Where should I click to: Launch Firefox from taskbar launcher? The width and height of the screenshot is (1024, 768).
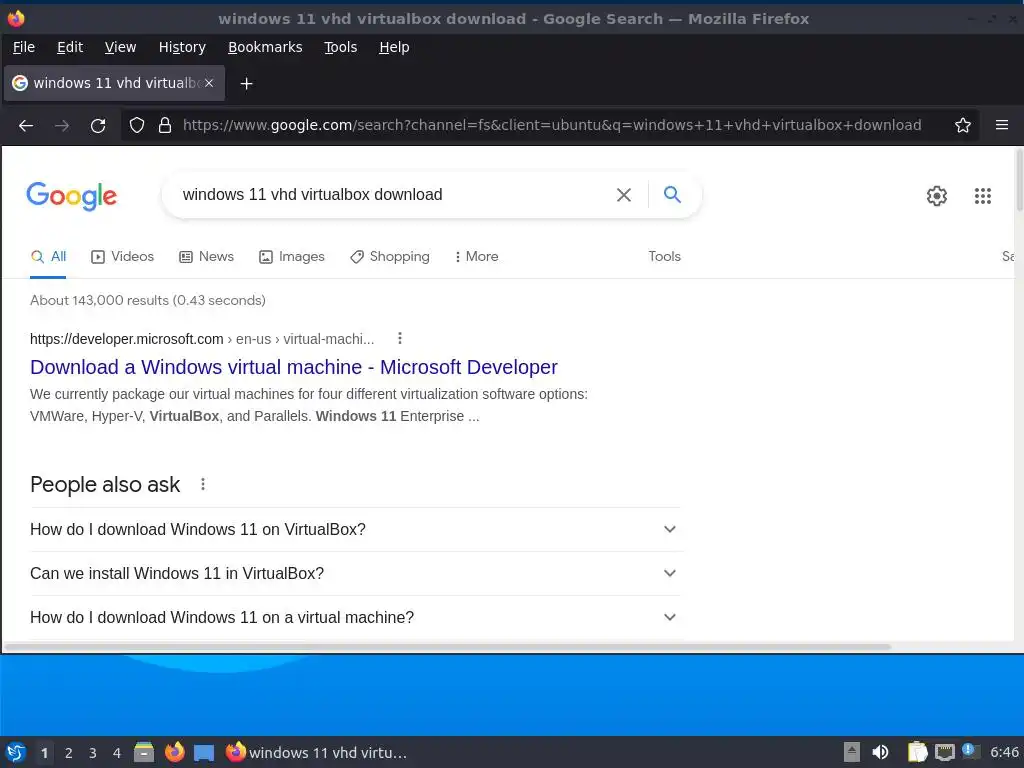pos(174,752)
